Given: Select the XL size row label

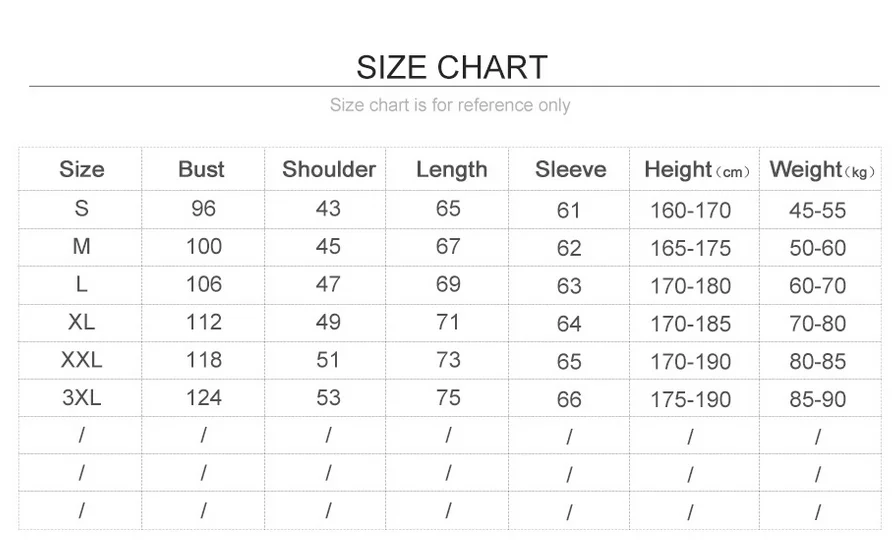Looking at the screenshot, I should [81, 323].
